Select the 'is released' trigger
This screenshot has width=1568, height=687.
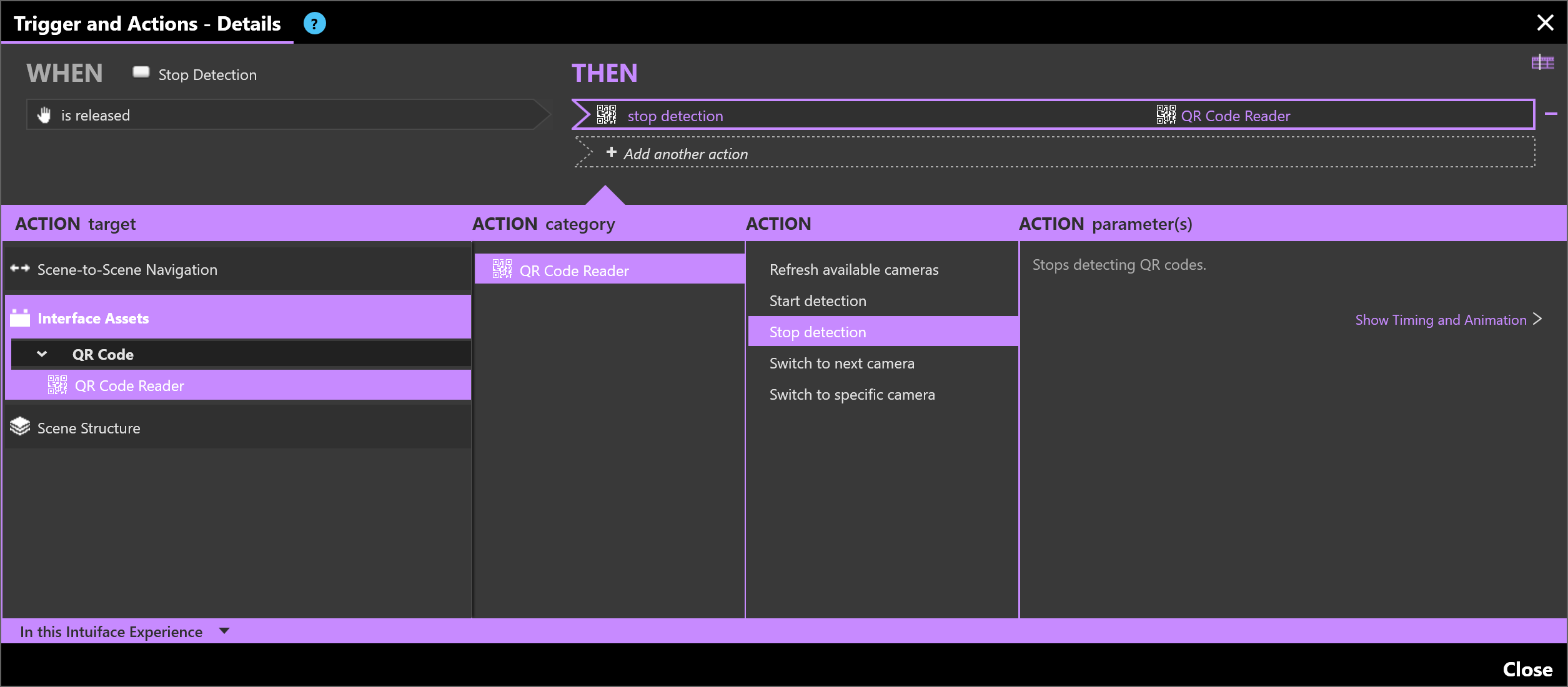click(x=287, y=115)
